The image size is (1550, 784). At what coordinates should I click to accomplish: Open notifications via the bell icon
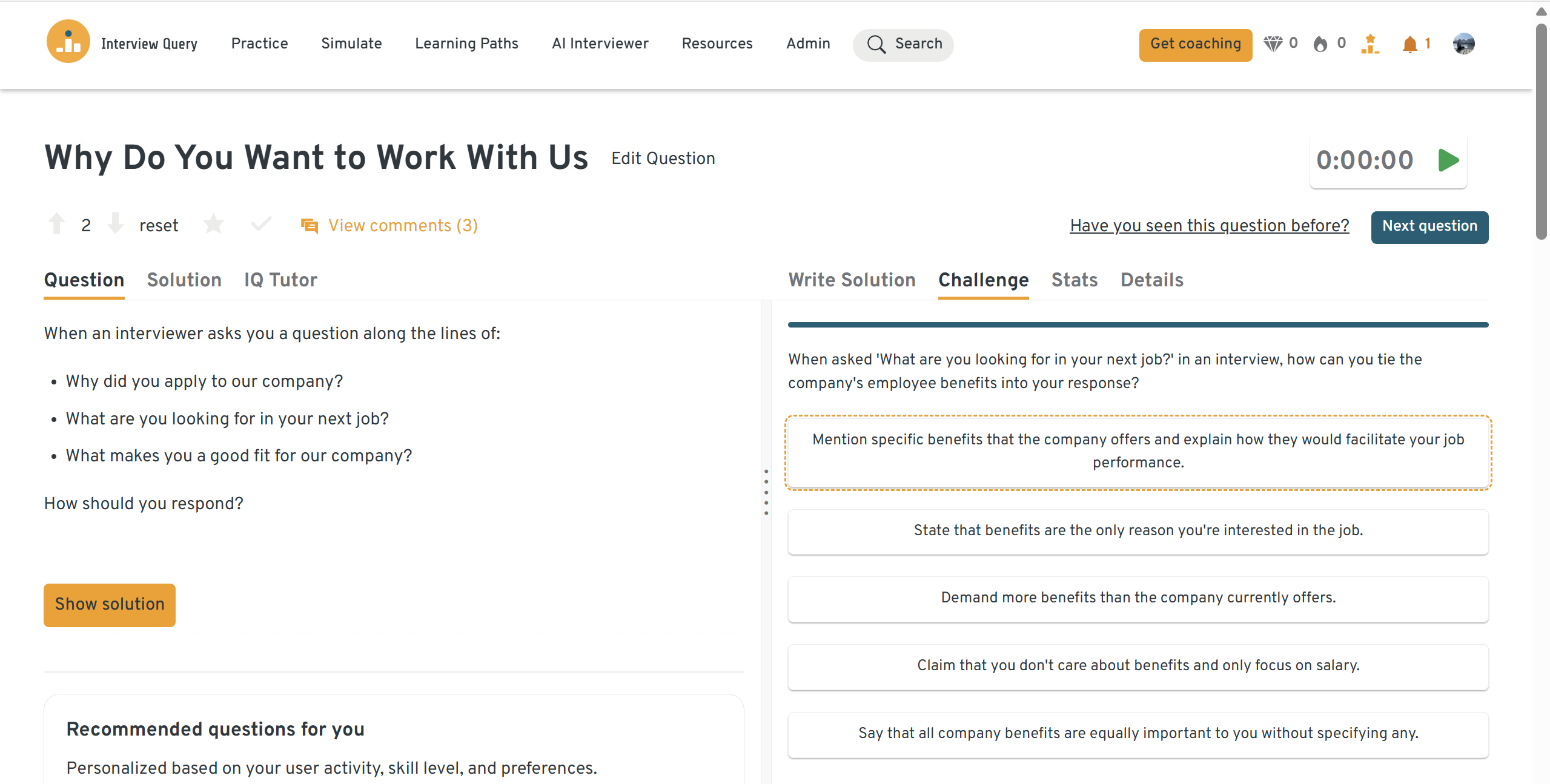click(x=1409, y=44)
